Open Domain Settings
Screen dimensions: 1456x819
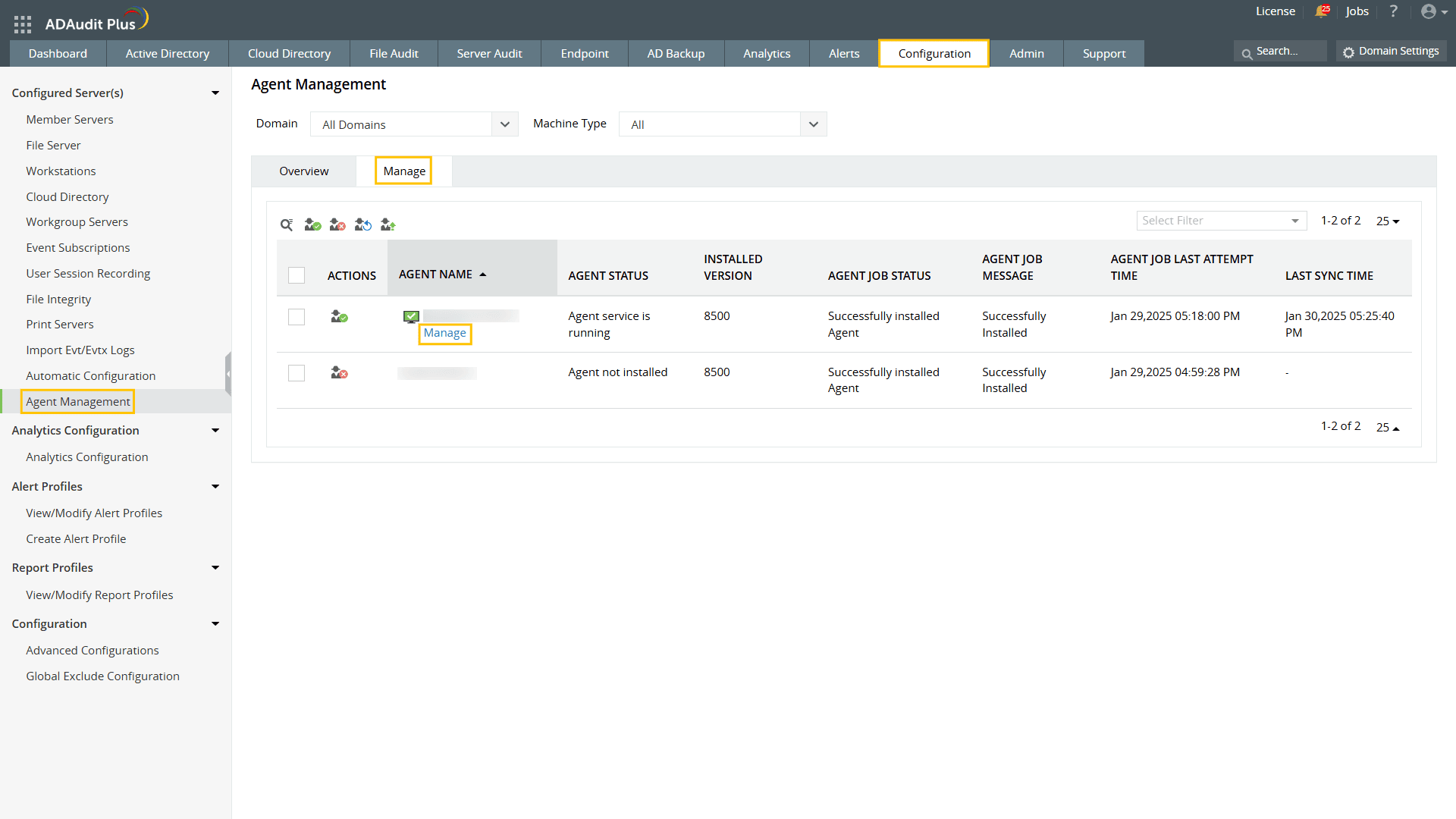(x=1391, y=51)
